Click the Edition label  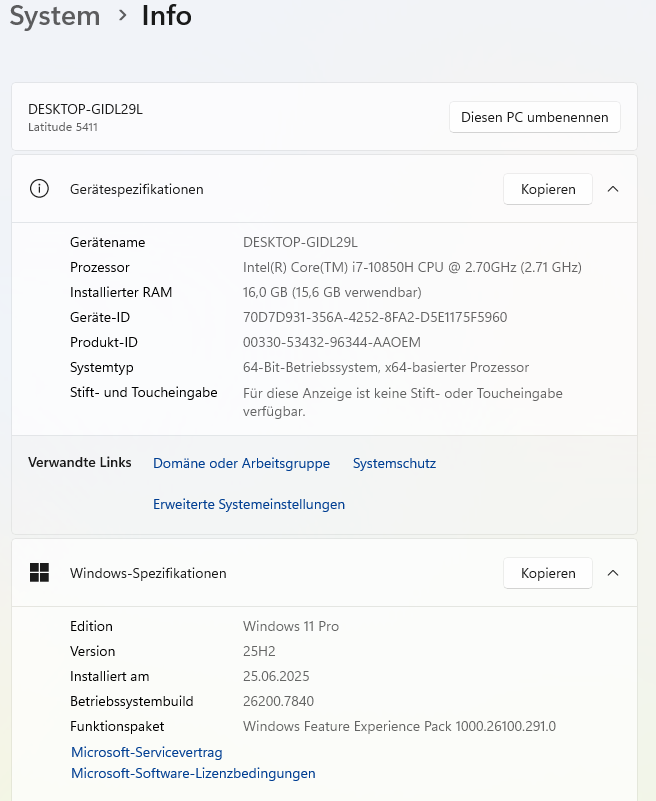(x=91, y=626)
